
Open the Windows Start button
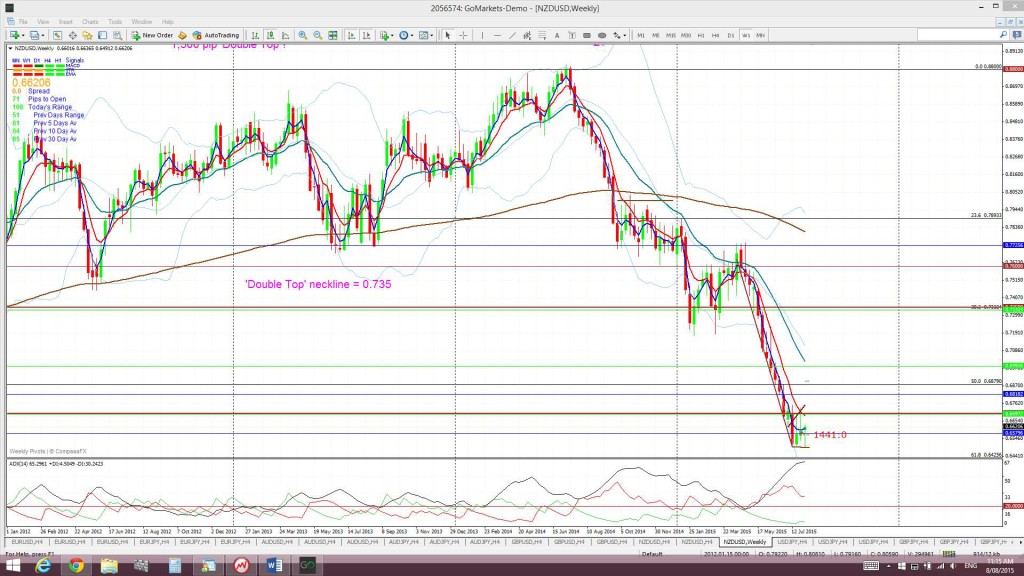pyautogui.click(x=13, y=566)
